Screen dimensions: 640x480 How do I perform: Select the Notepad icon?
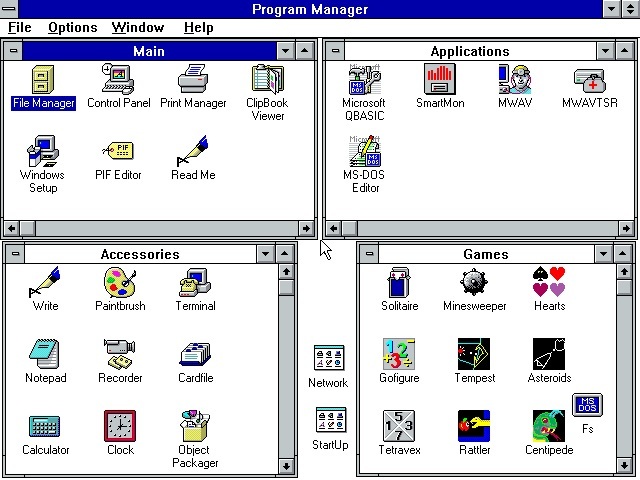point(45,354)
